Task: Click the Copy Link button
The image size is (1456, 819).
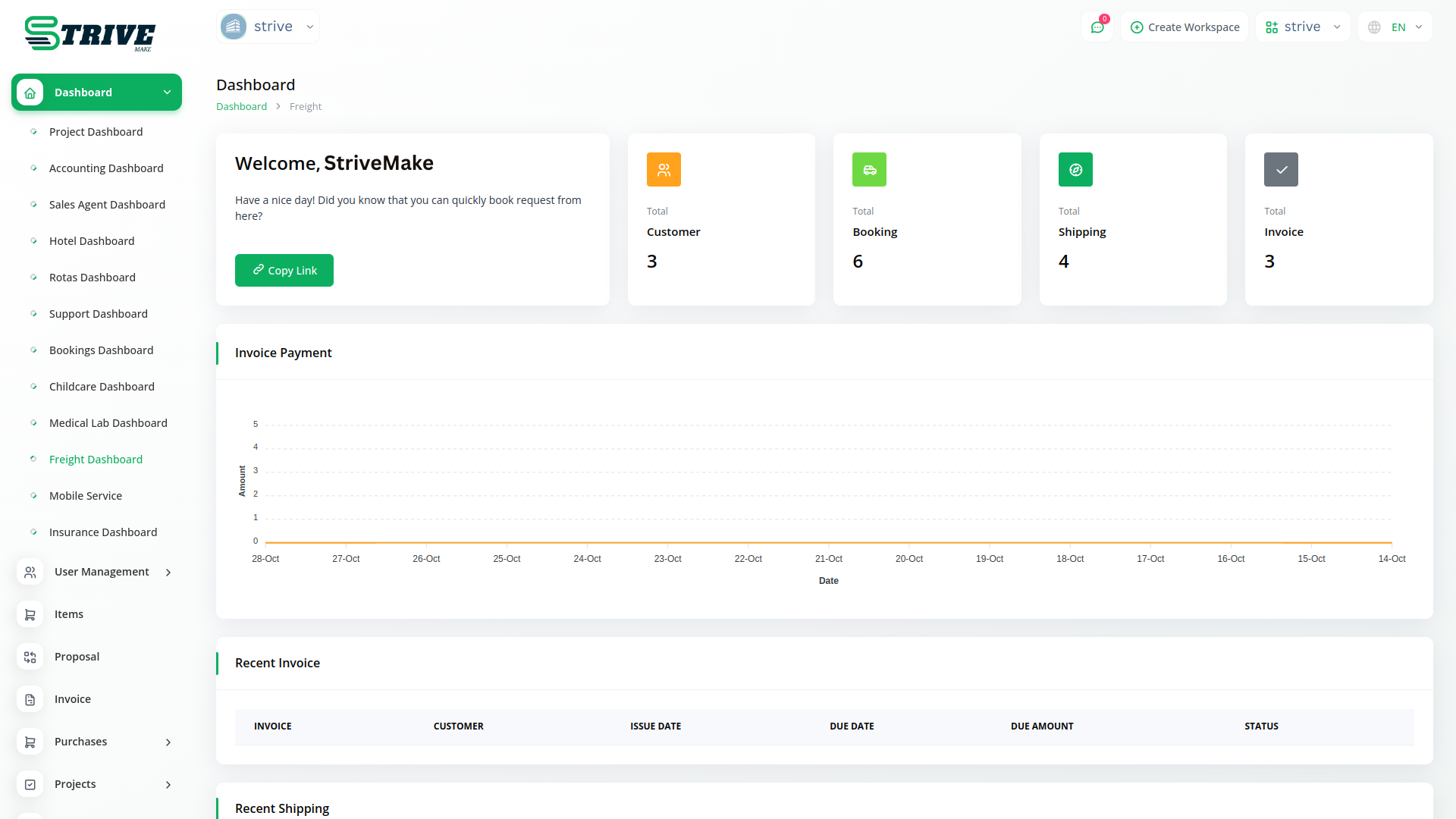Action: click(284, 271)
